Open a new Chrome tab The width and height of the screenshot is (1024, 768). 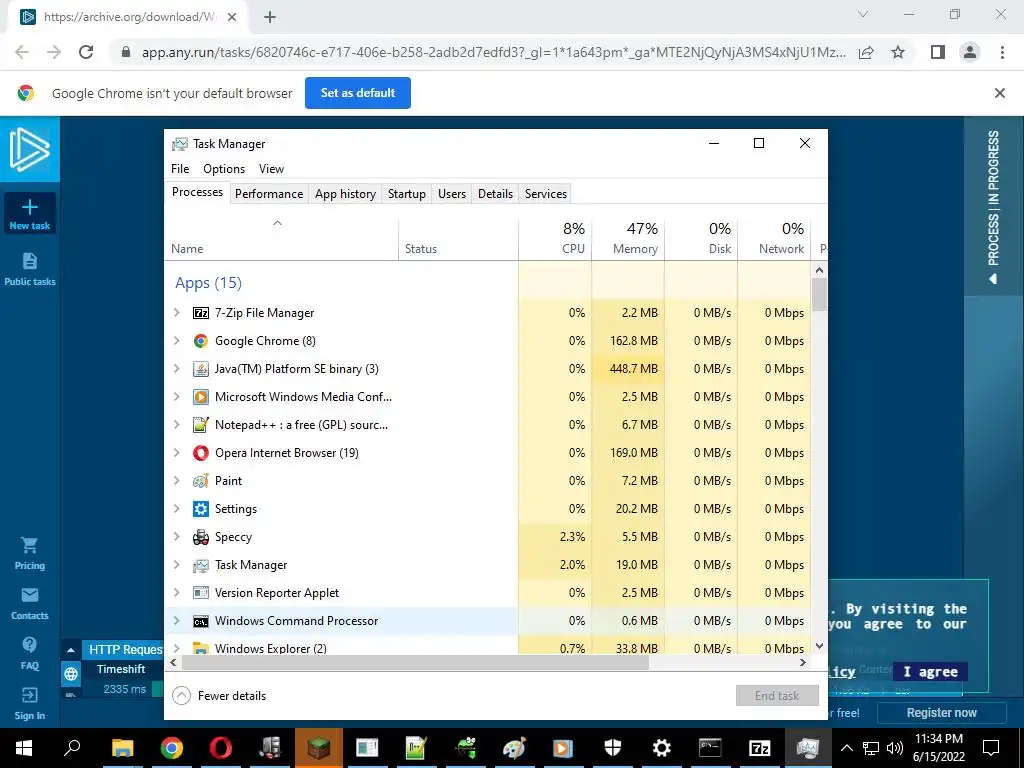tap(270, 17)
